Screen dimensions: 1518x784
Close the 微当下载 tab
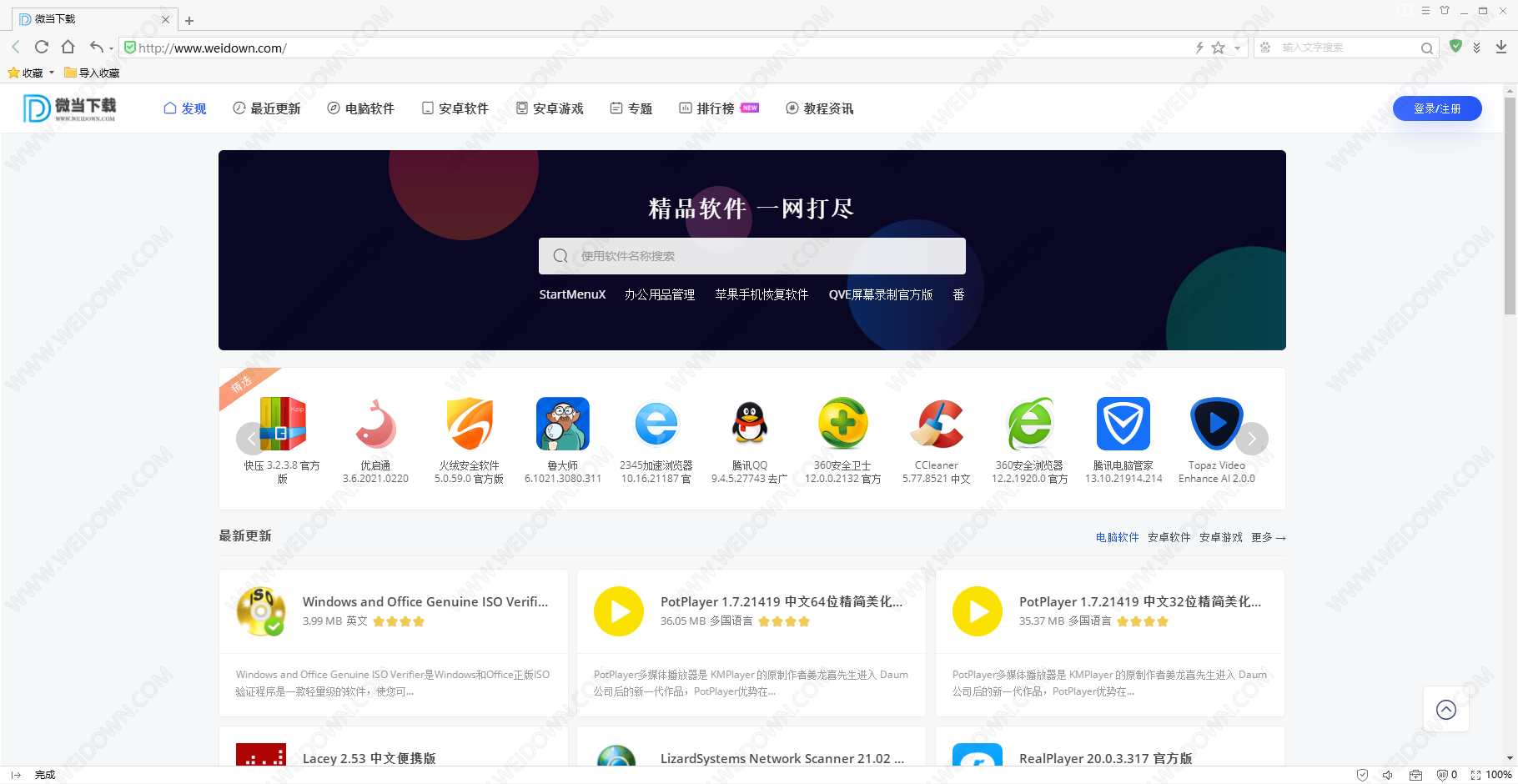tap(165, 19)
